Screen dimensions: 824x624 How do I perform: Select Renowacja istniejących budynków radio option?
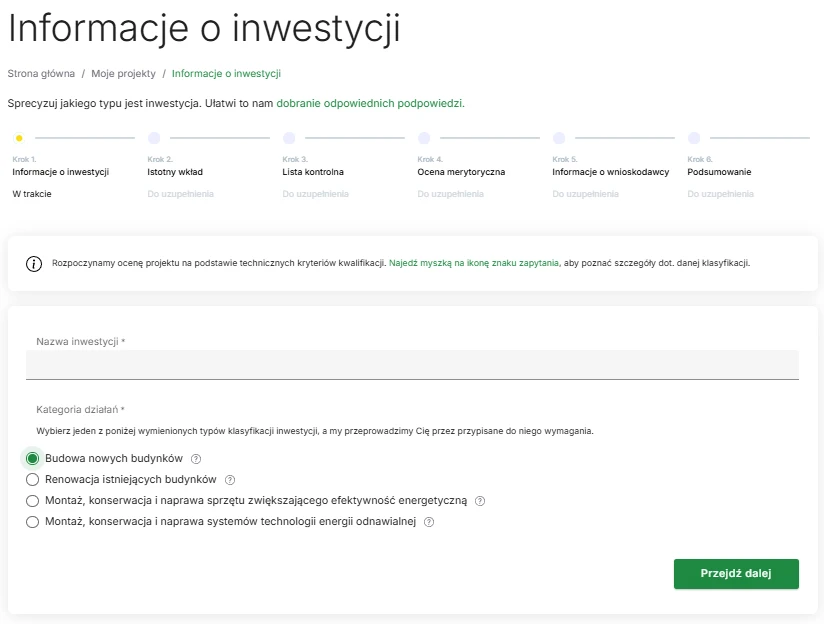33,480
